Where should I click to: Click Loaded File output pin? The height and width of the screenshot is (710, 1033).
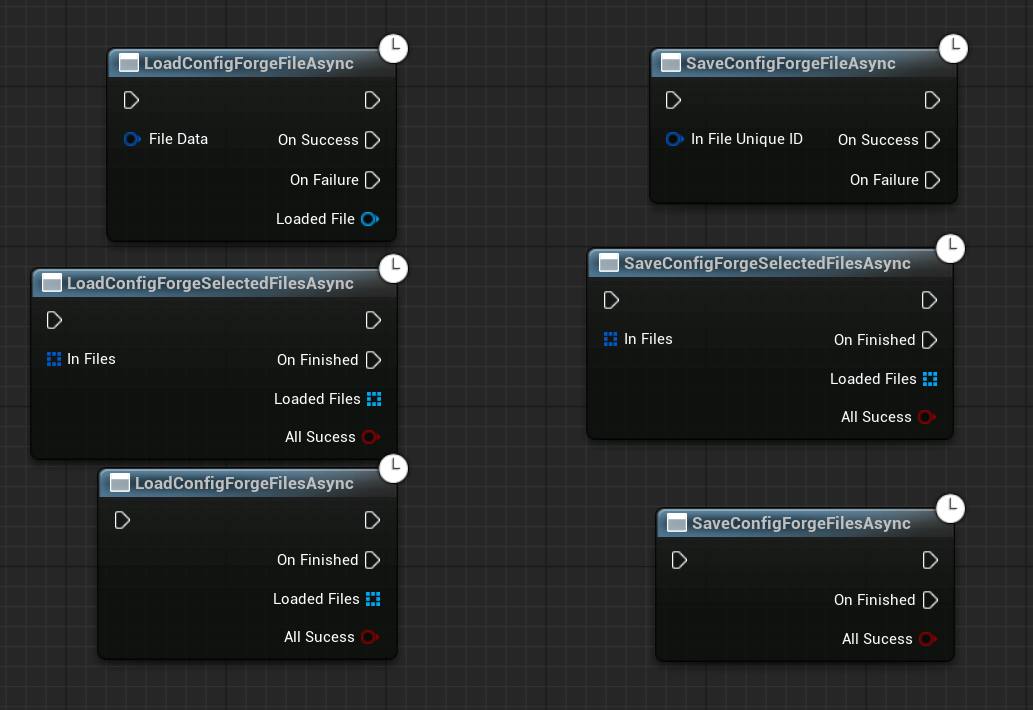pos(369,219)
